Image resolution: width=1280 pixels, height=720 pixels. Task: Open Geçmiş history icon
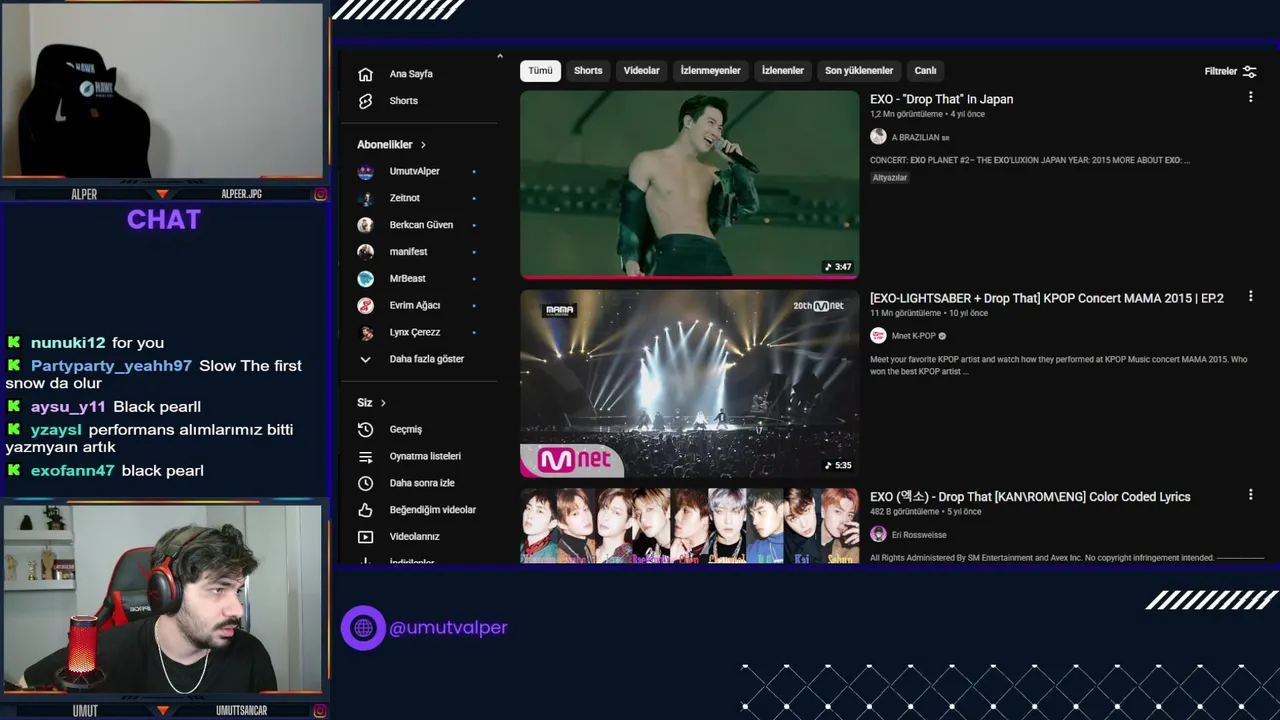pyautogui.click(x=365, y=429)
